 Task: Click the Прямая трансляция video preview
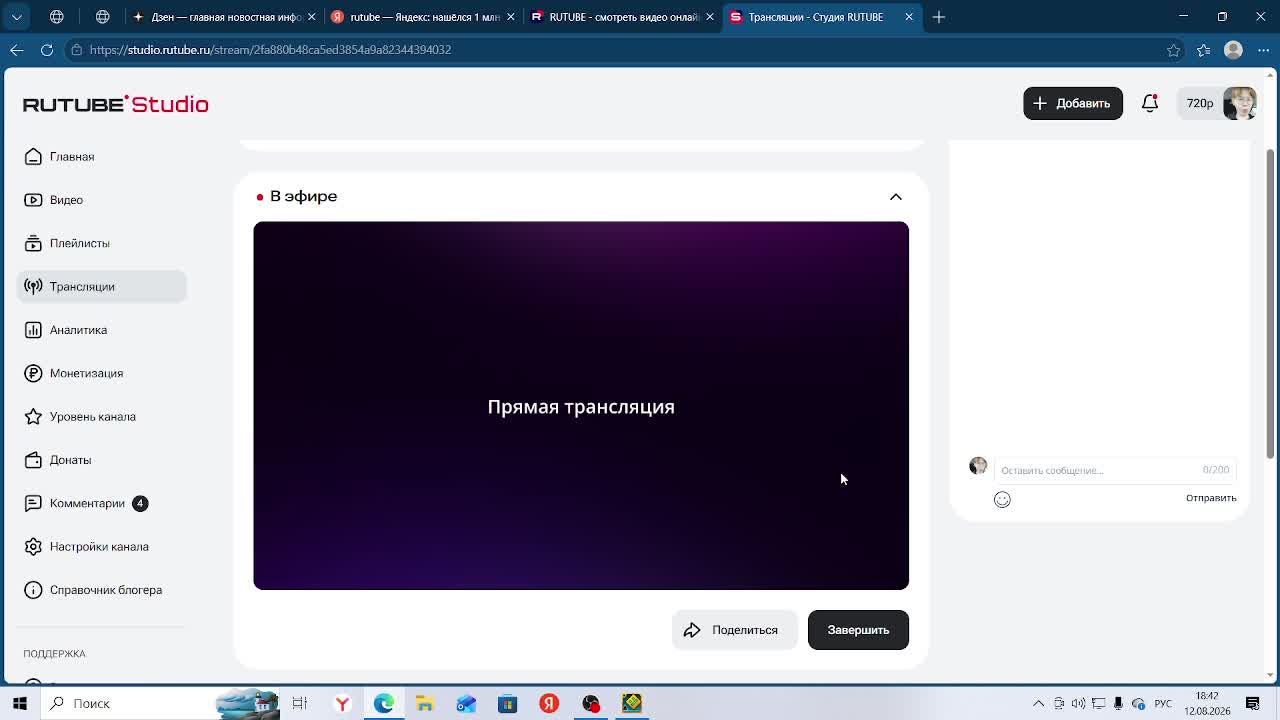coord(581,406)
